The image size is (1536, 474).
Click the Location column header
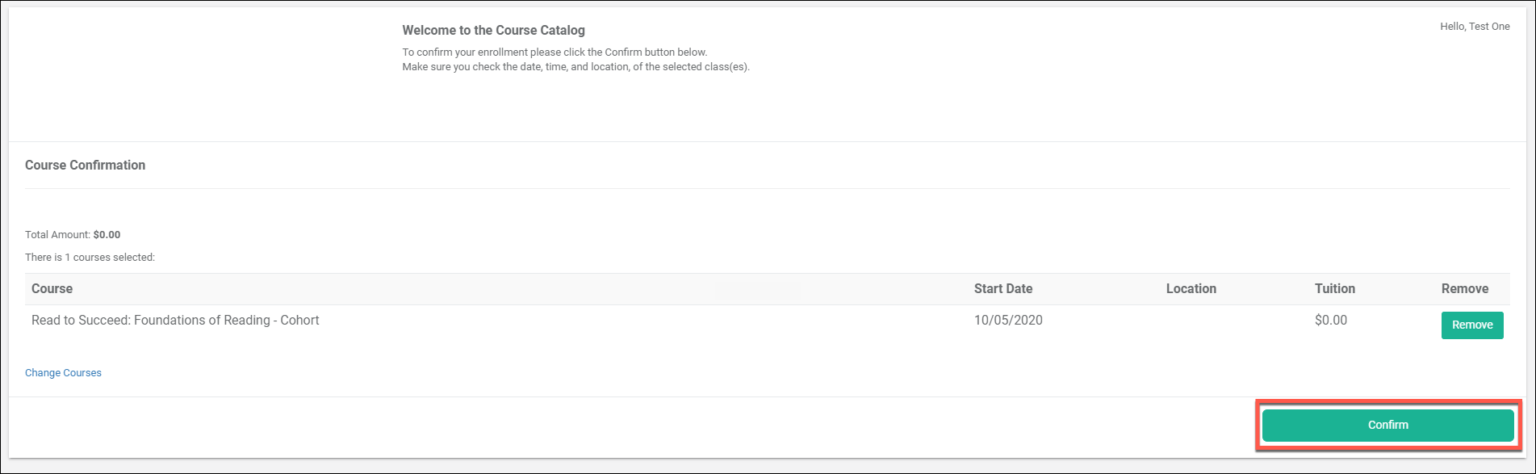[1191, 289]
